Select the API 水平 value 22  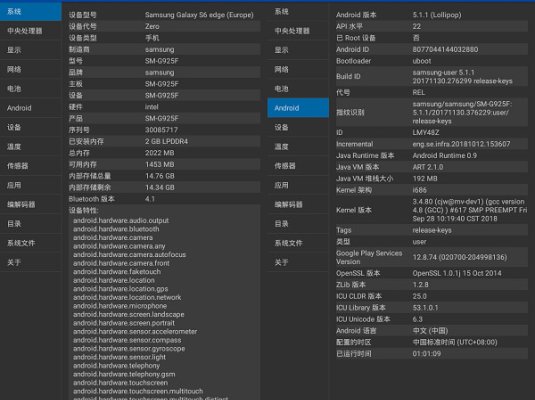(x=417, y=26)
